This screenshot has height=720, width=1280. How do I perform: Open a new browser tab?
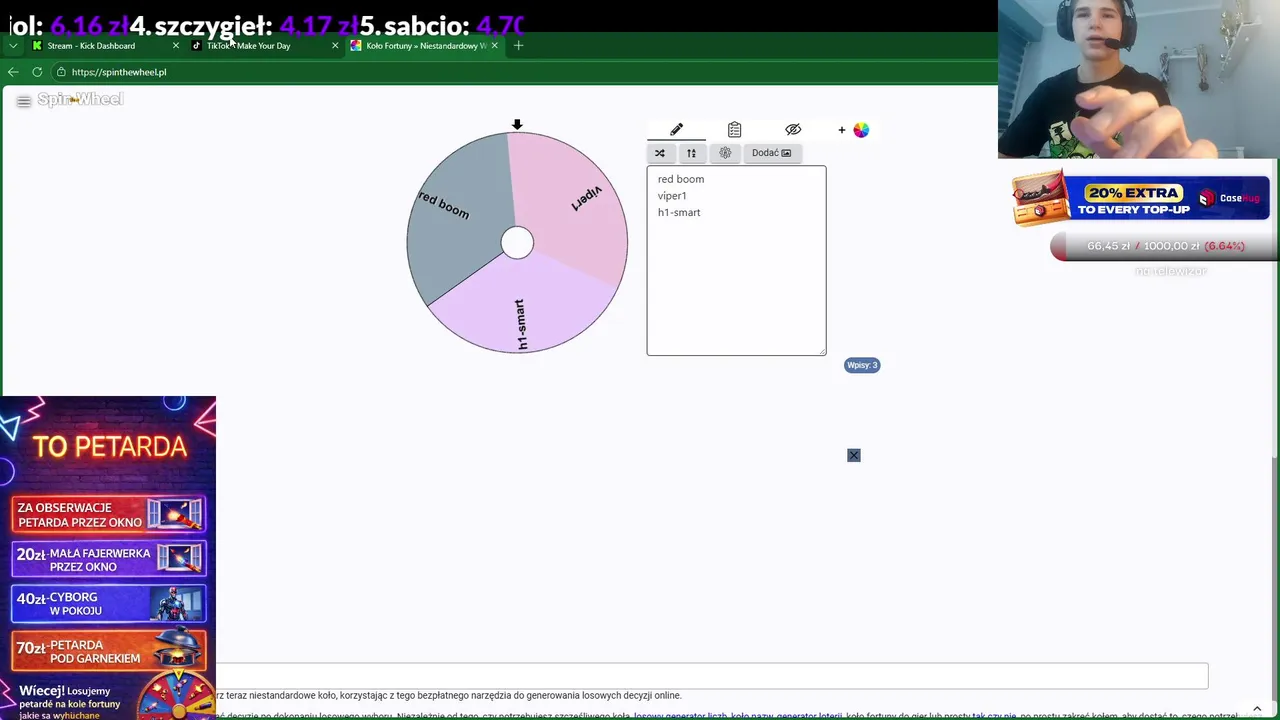tap(518, 46)
